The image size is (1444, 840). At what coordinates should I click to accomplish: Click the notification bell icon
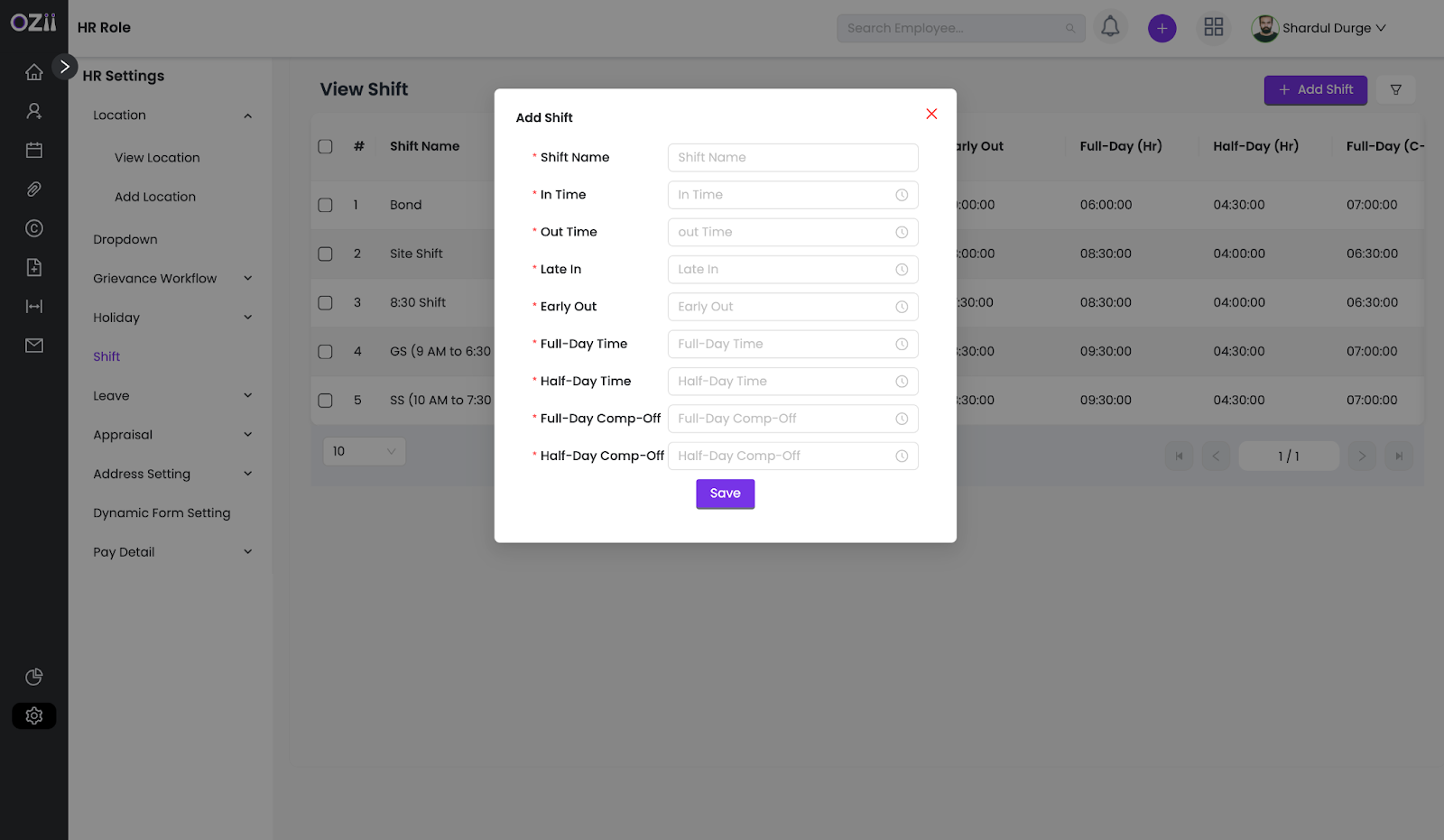[1110, 28]
